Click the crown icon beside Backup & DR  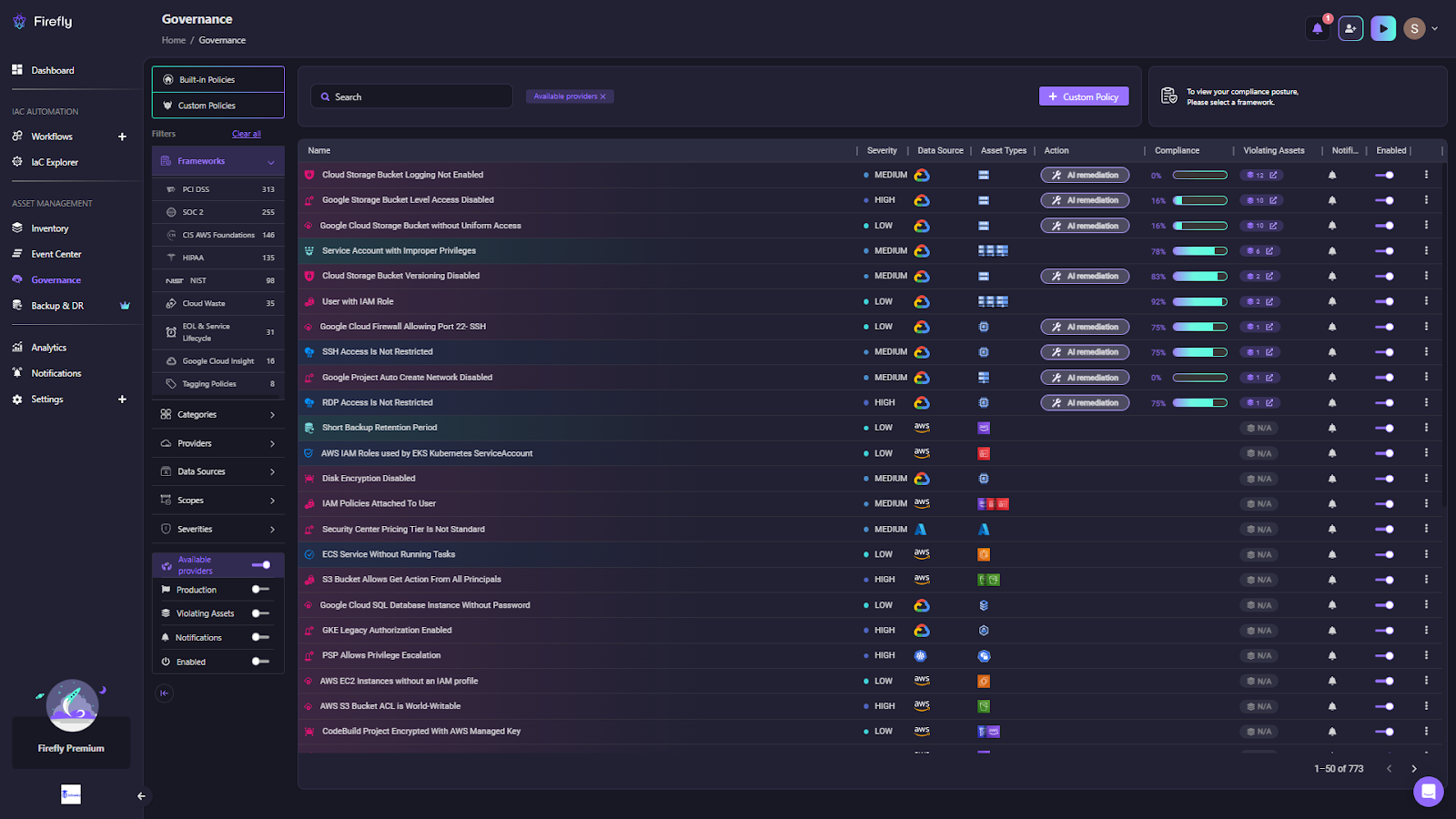125,306
